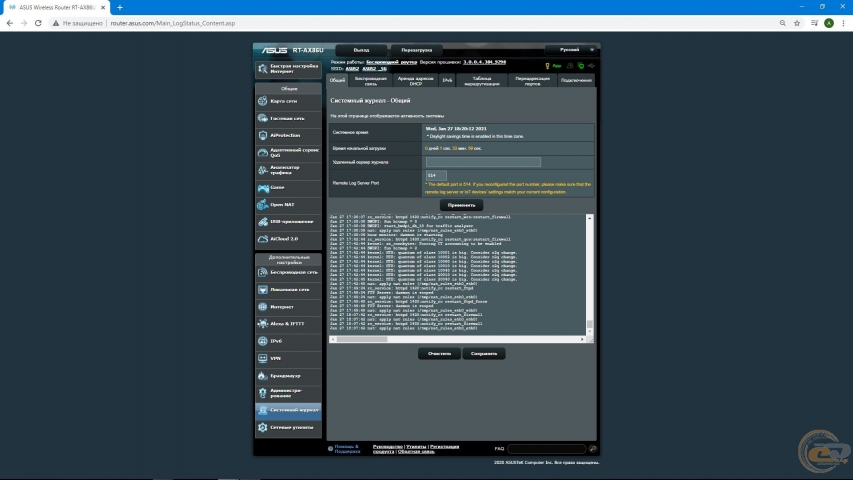The image size is (853, 480).
Task: Click the FAQ search magnifier icon
Action: 592,449
